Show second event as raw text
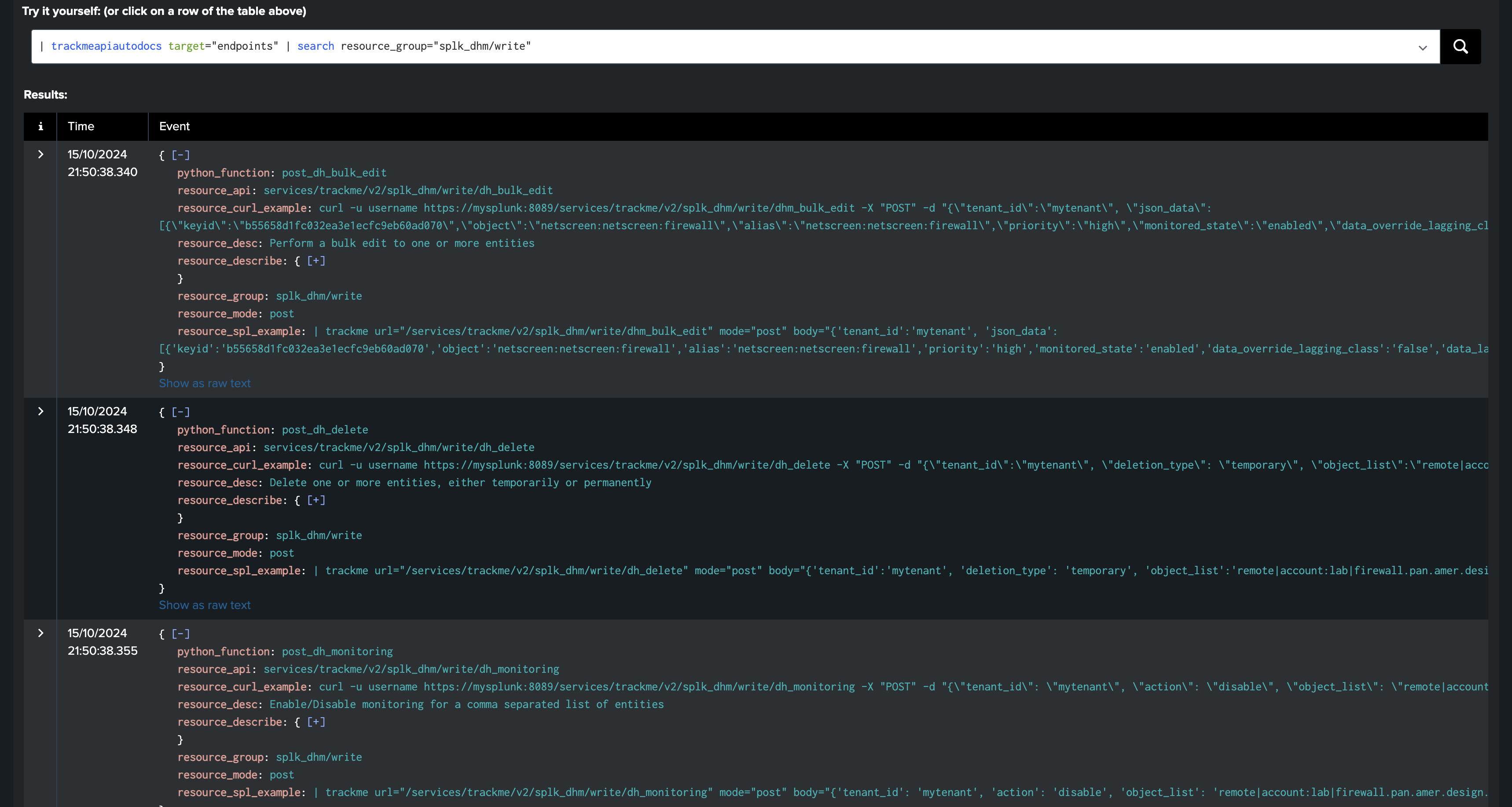 [204, 605]
